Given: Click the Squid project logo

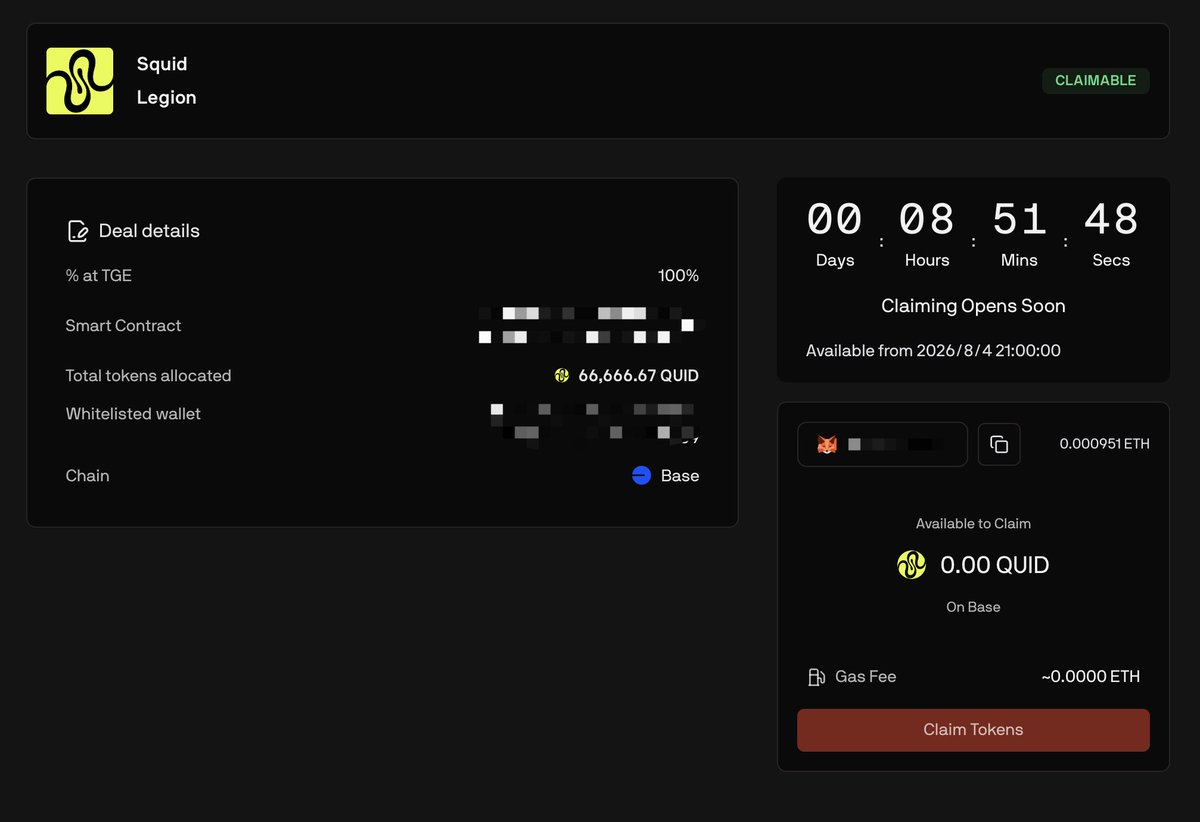Looking at the screenshot, I should tap(80, 81).
